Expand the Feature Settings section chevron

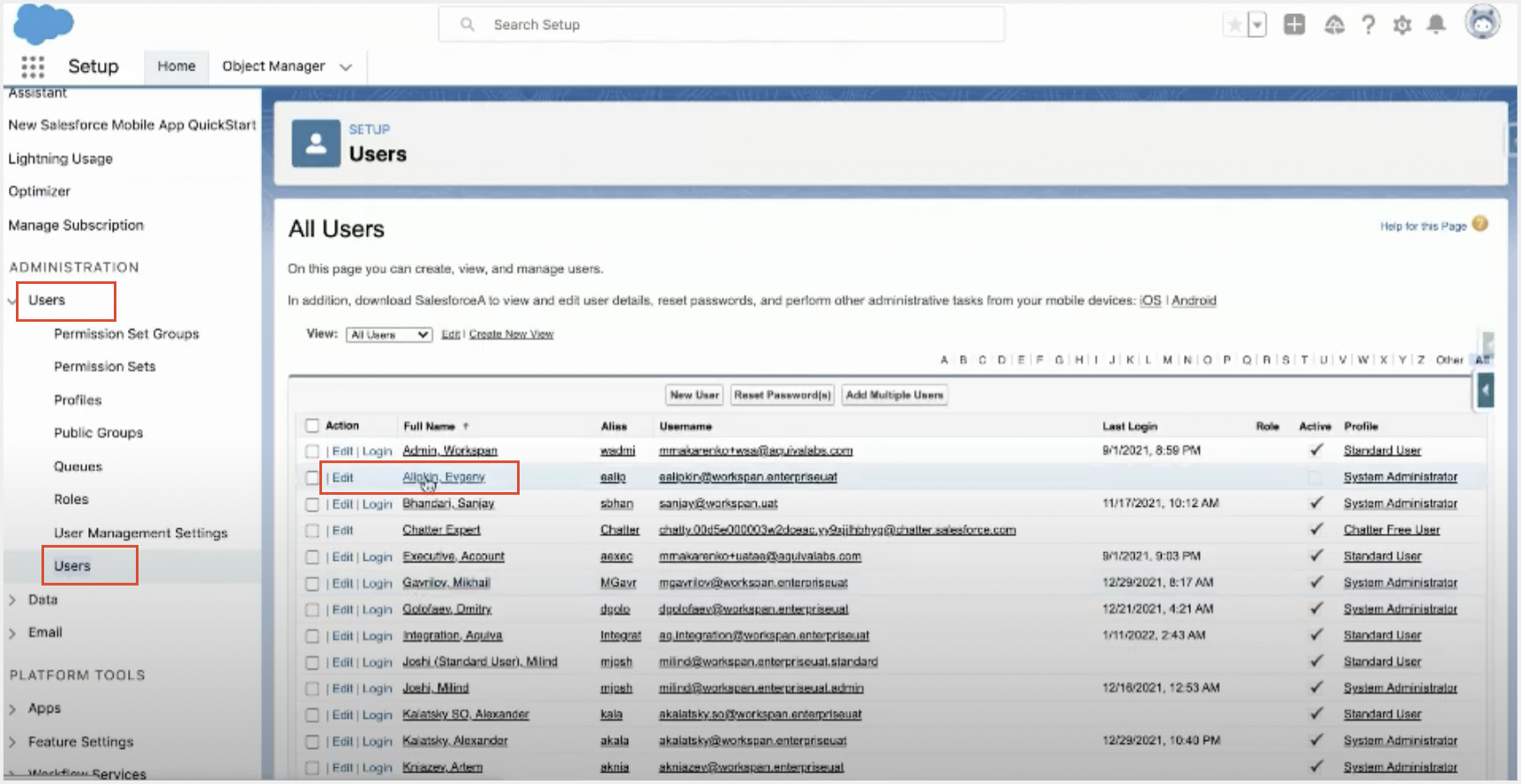coord(12,742)
